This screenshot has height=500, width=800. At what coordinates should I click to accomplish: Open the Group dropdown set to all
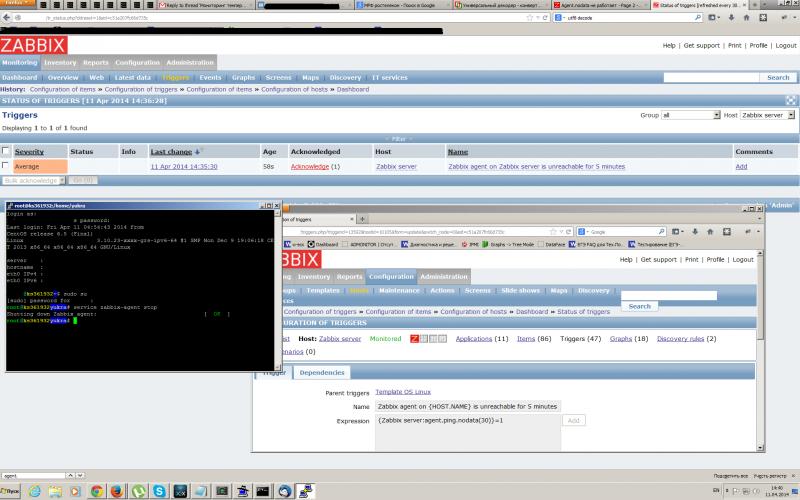click(690, 115)
